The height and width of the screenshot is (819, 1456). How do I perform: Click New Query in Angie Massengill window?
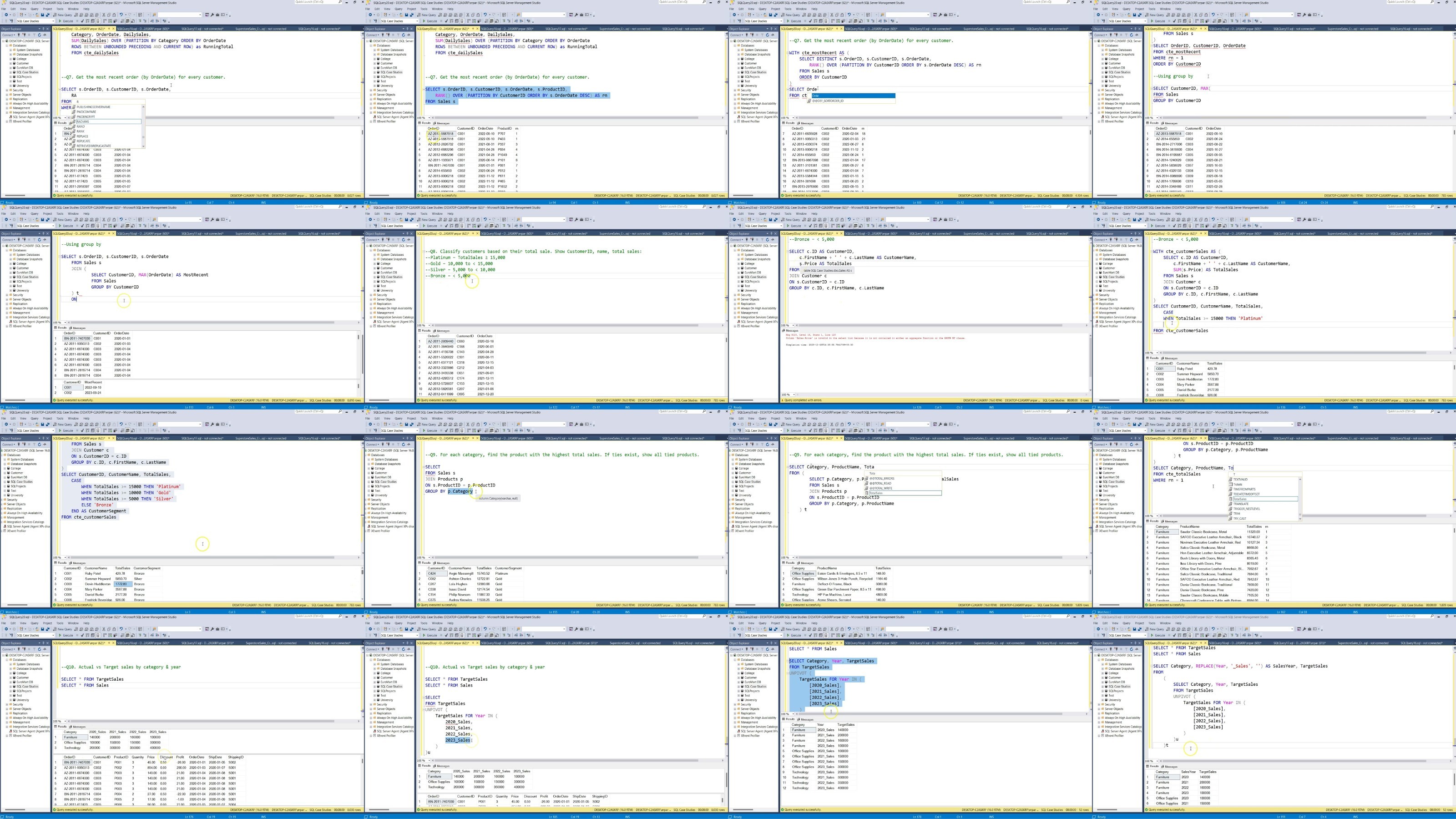click(427, 425)
